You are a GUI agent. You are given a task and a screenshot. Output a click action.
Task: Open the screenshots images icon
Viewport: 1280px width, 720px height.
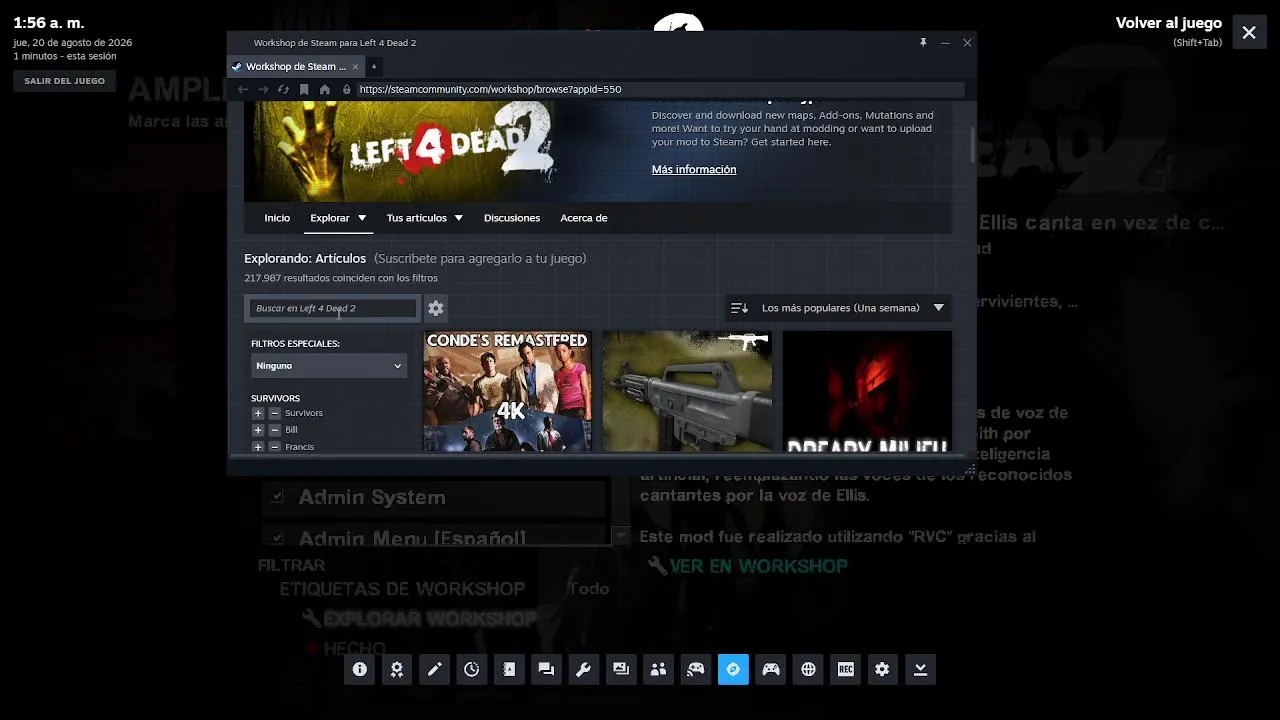[621, 670]
